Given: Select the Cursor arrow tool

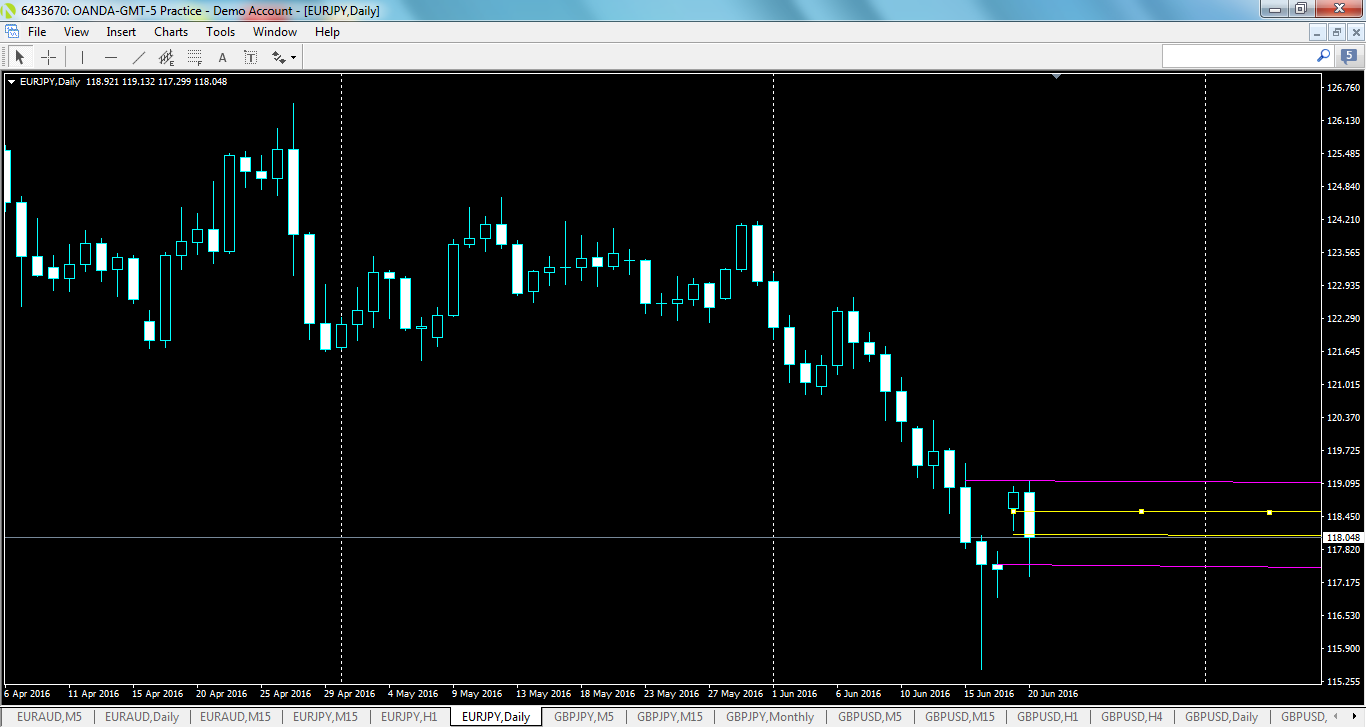Looking at the screenshot, I should pos(20,56).
